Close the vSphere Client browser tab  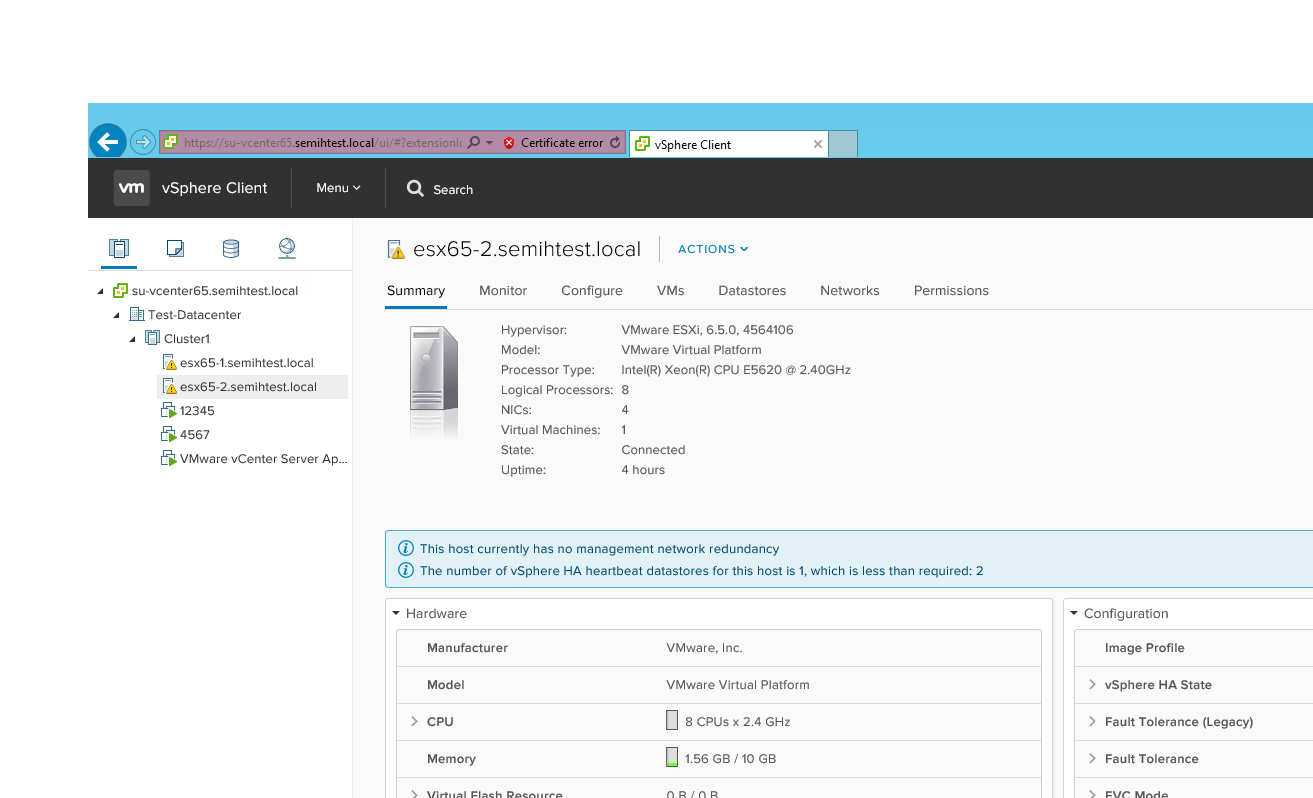818,144
